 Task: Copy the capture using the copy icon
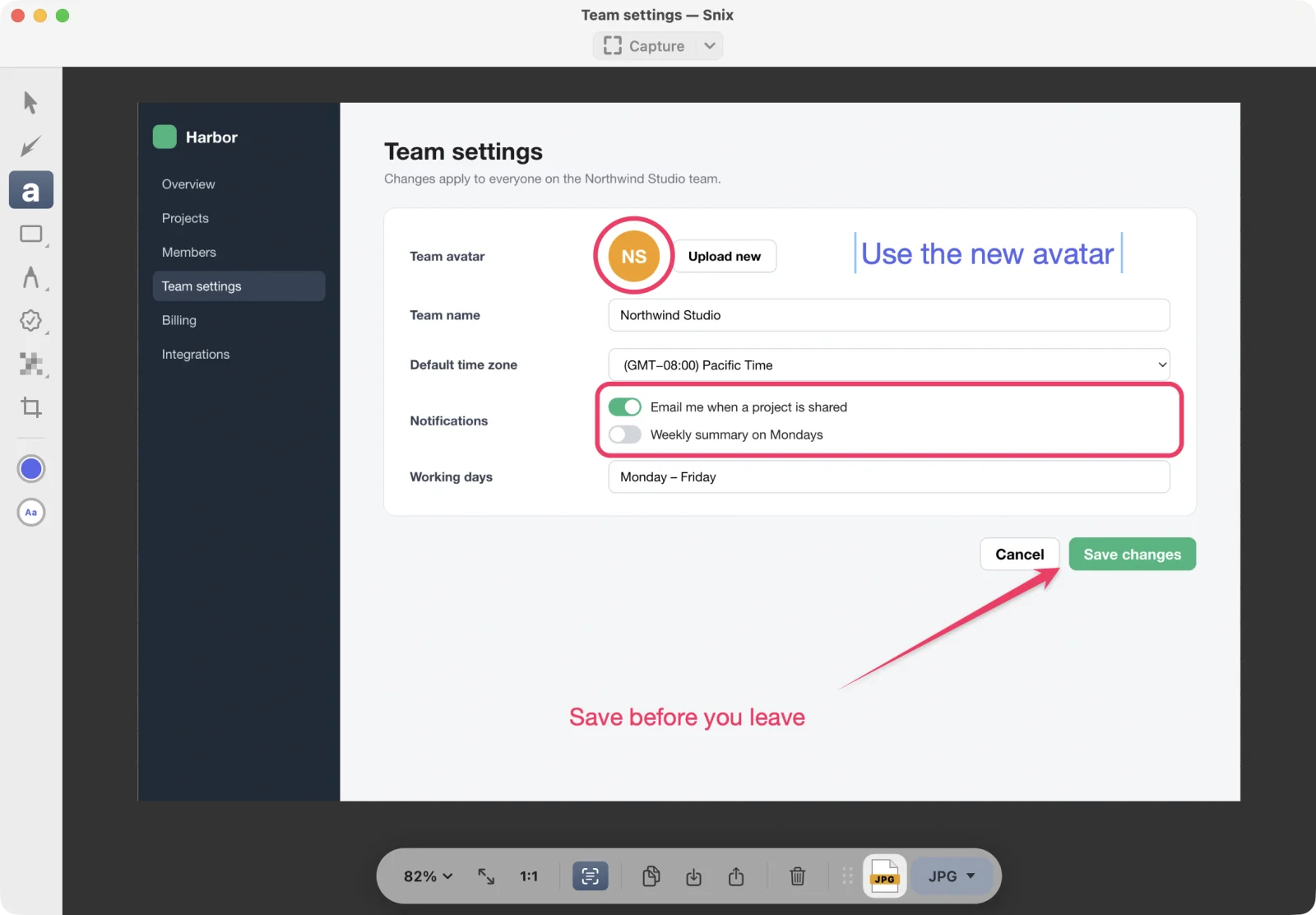[651, 876]
